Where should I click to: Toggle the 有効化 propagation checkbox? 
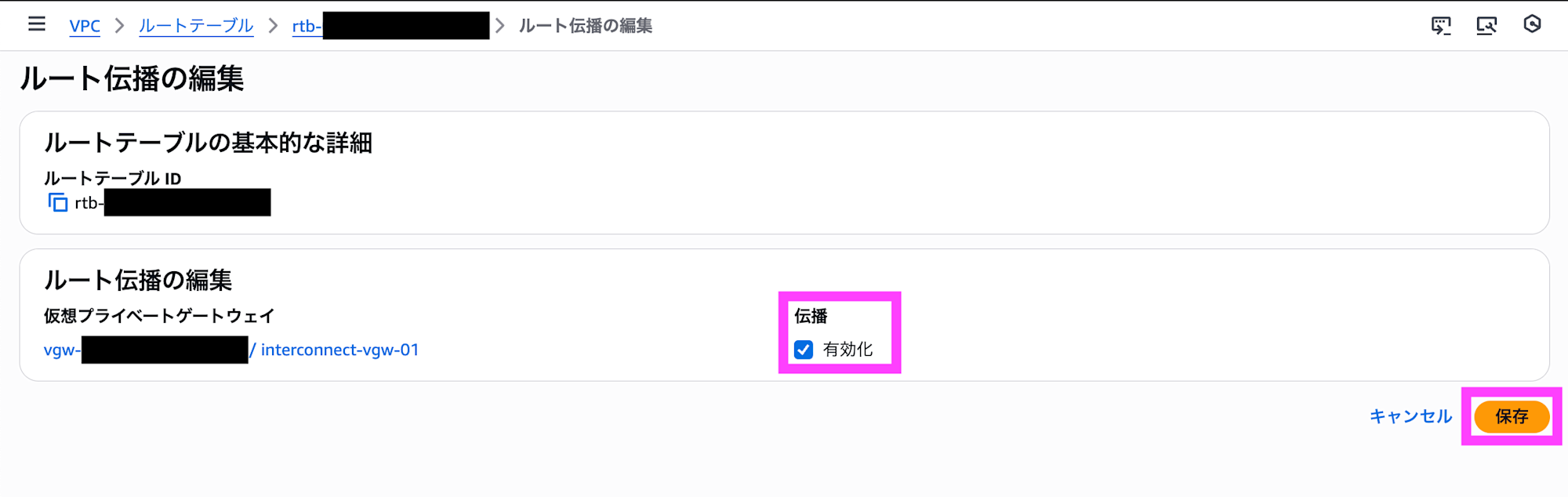coord(804,350)
